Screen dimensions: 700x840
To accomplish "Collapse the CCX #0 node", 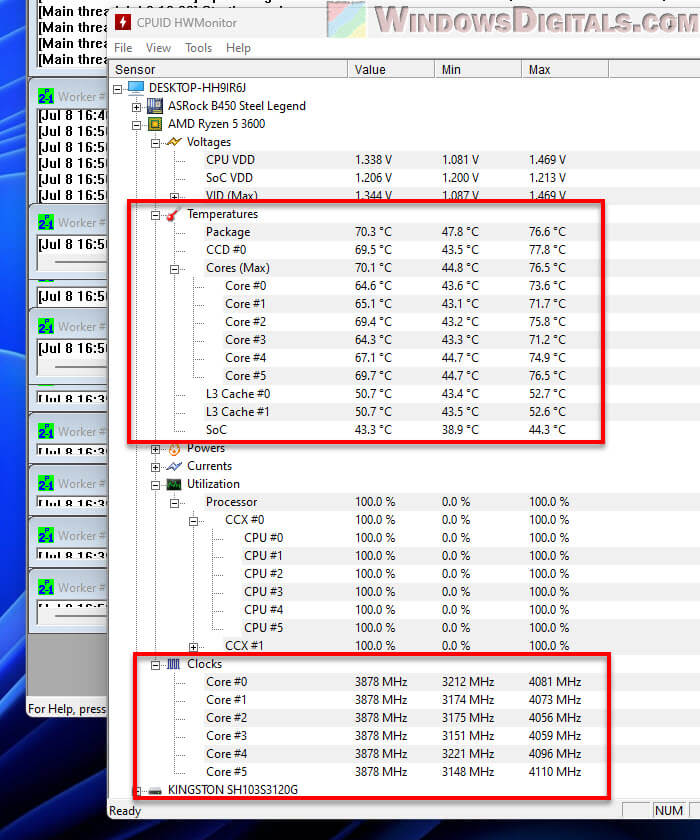I will point(194,521).
